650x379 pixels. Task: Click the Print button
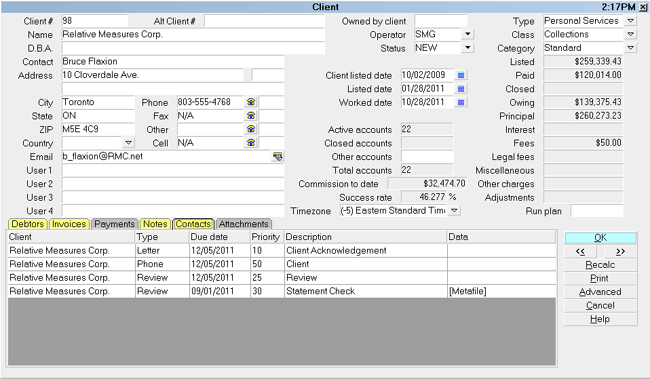click(600, 279)
